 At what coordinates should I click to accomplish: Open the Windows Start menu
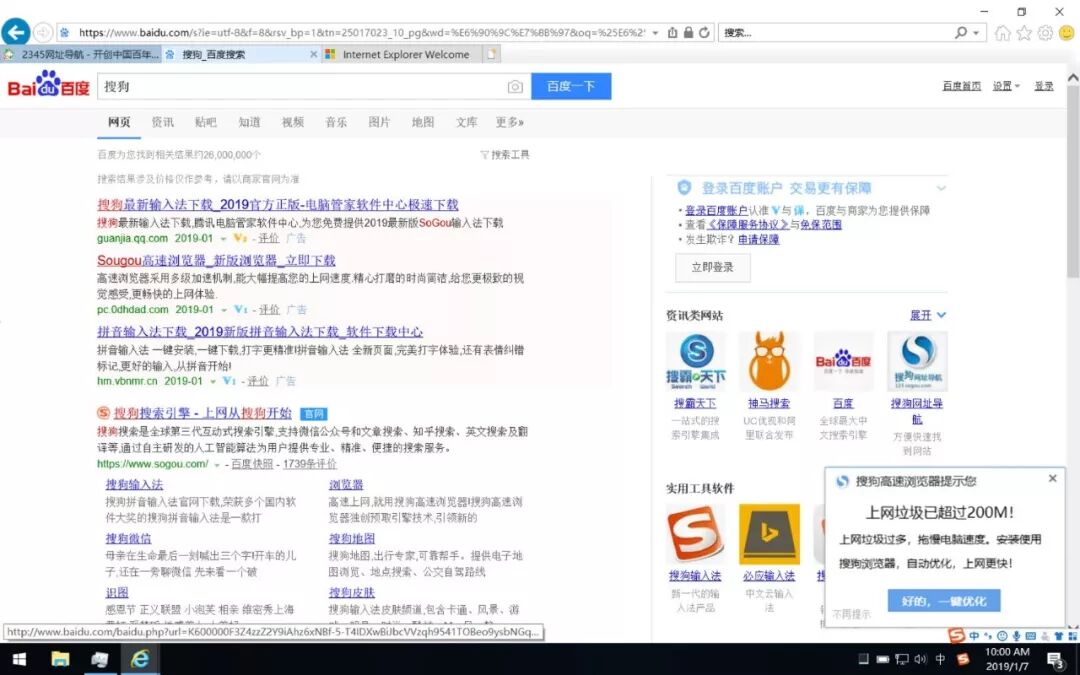click(x=19, y=659)
